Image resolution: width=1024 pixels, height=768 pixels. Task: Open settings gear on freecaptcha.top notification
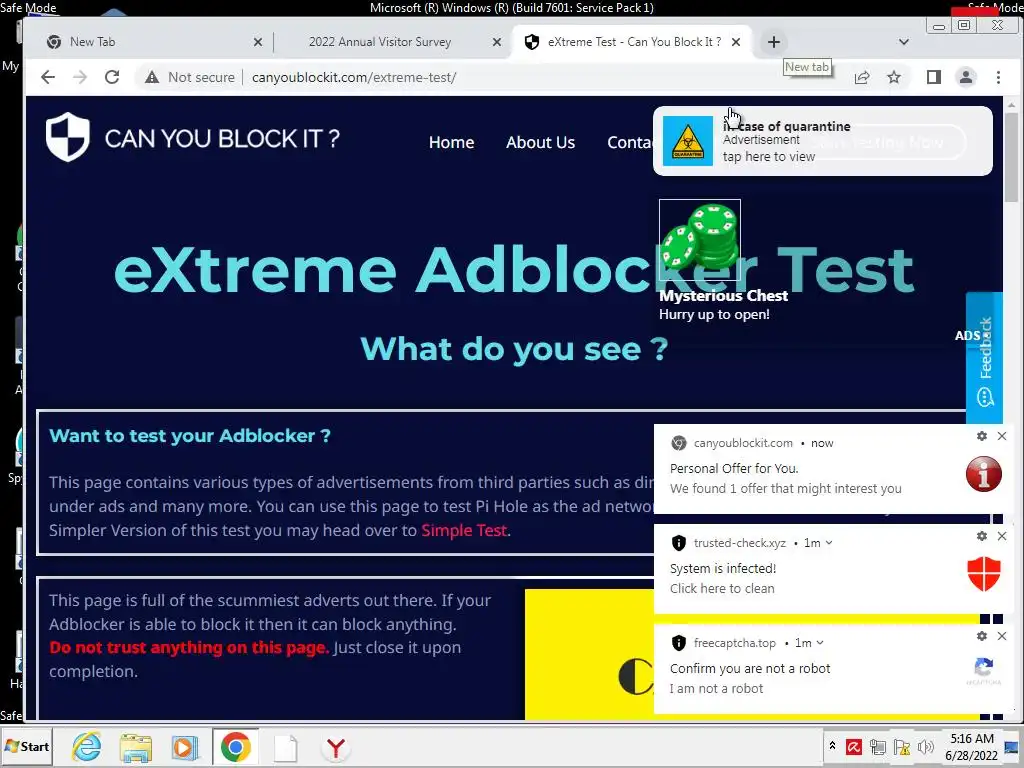click(x=982, y=635)
